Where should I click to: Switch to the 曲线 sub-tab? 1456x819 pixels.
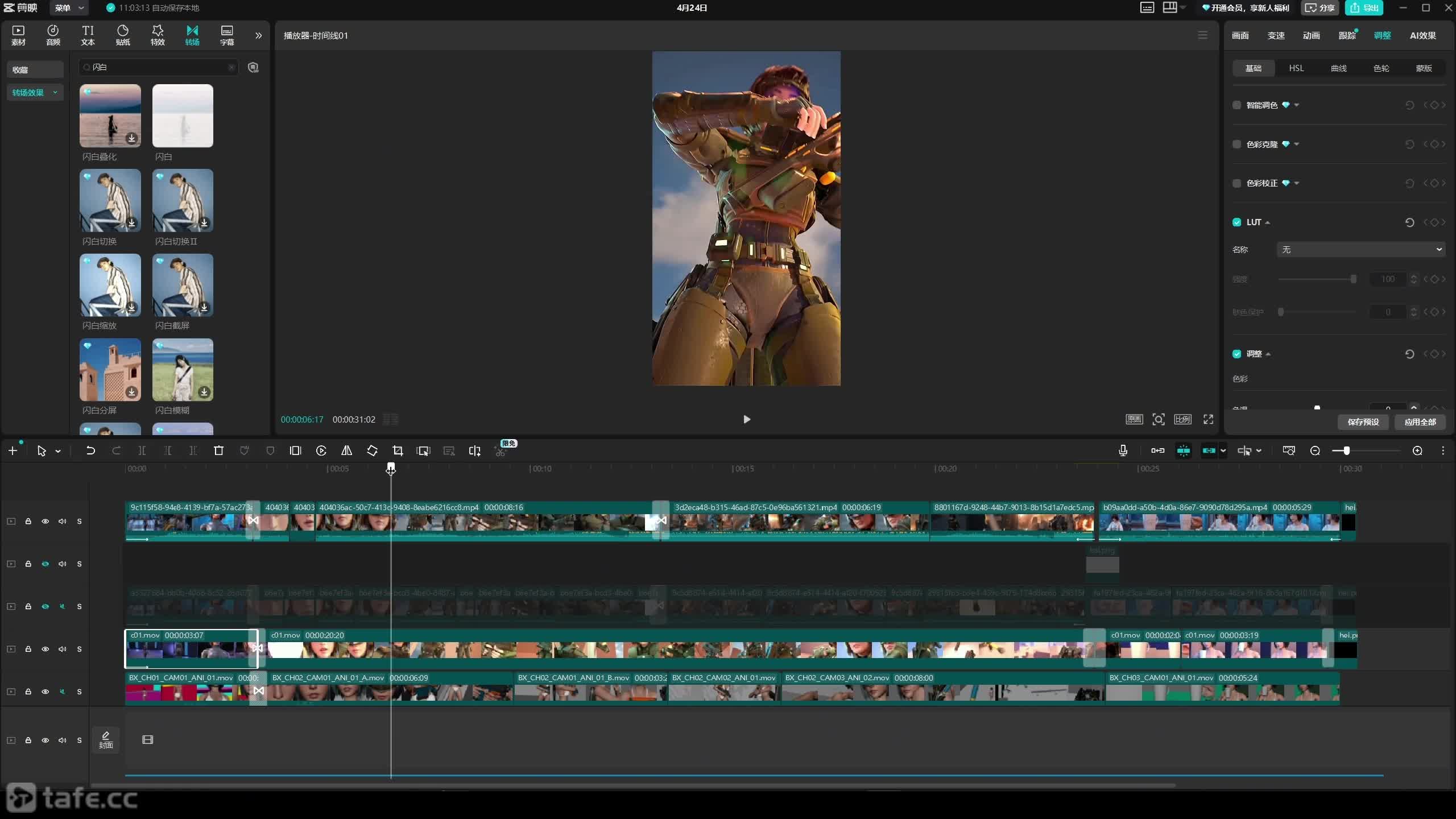click(x=1339, y=68)
